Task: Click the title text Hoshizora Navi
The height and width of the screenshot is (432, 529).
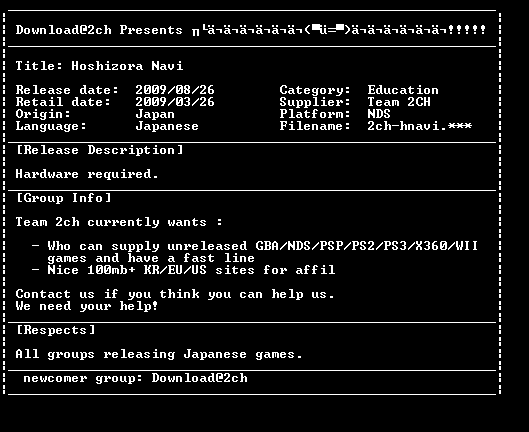Action: pos(127,65)
